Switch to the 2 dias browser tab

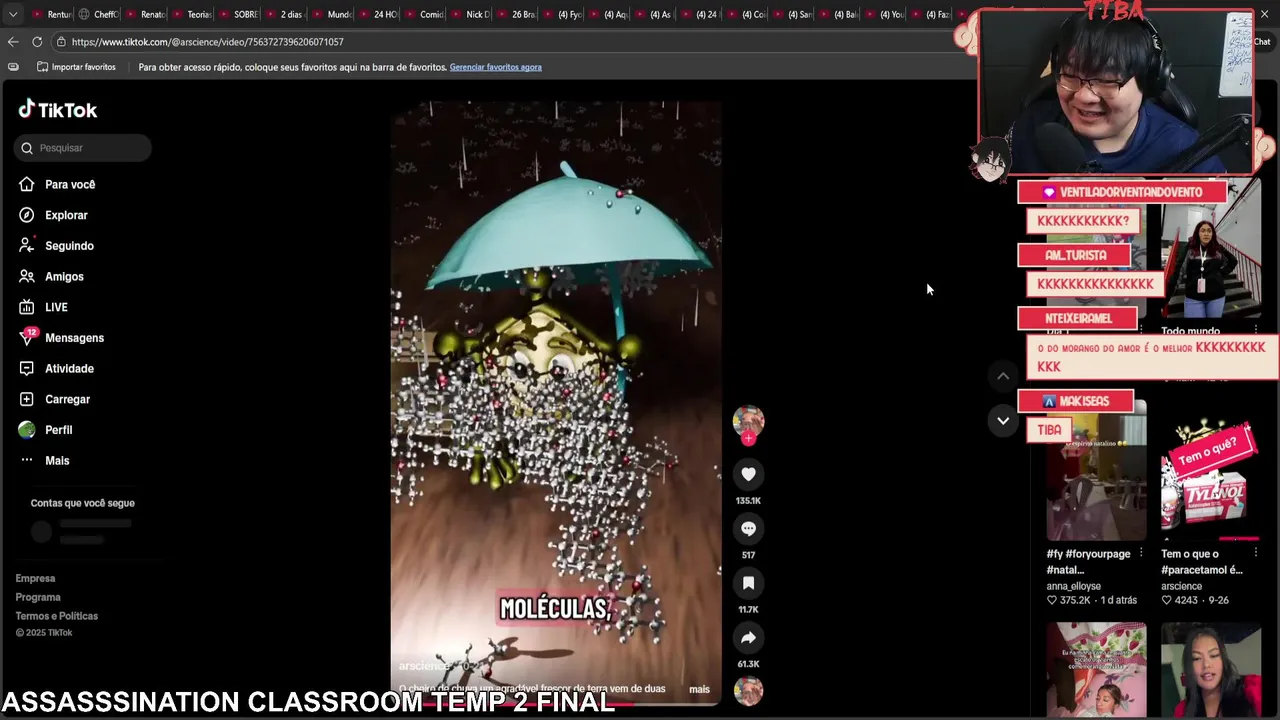click(x=284, y=14)
